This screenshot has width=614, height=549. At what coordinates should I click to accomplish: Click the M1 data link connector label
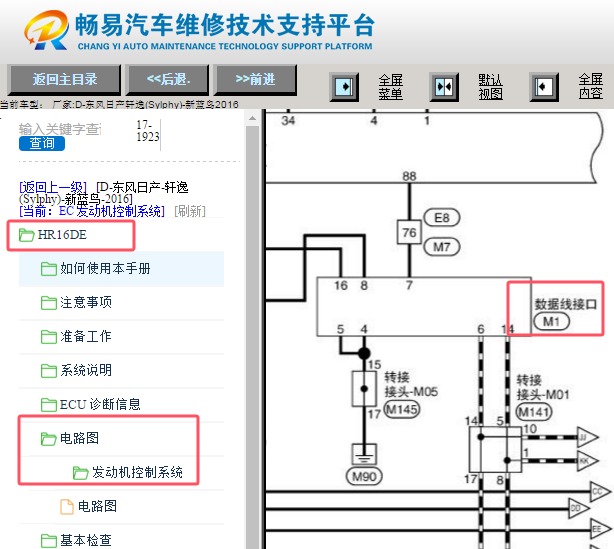552,322
